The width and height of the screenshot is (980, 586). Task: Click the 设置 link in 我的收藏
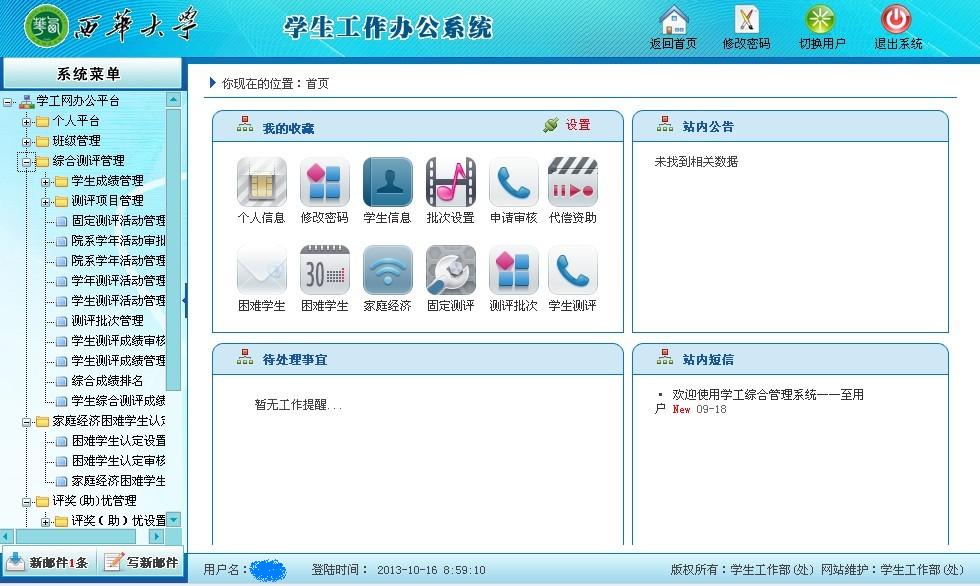577,125
